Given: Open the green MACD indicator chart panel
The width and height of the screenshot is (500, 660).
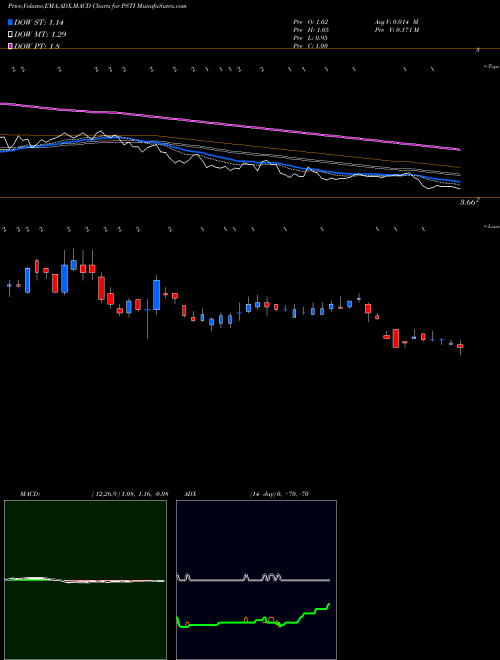Looking at the screenshot, I should click(x=85, y=580).
